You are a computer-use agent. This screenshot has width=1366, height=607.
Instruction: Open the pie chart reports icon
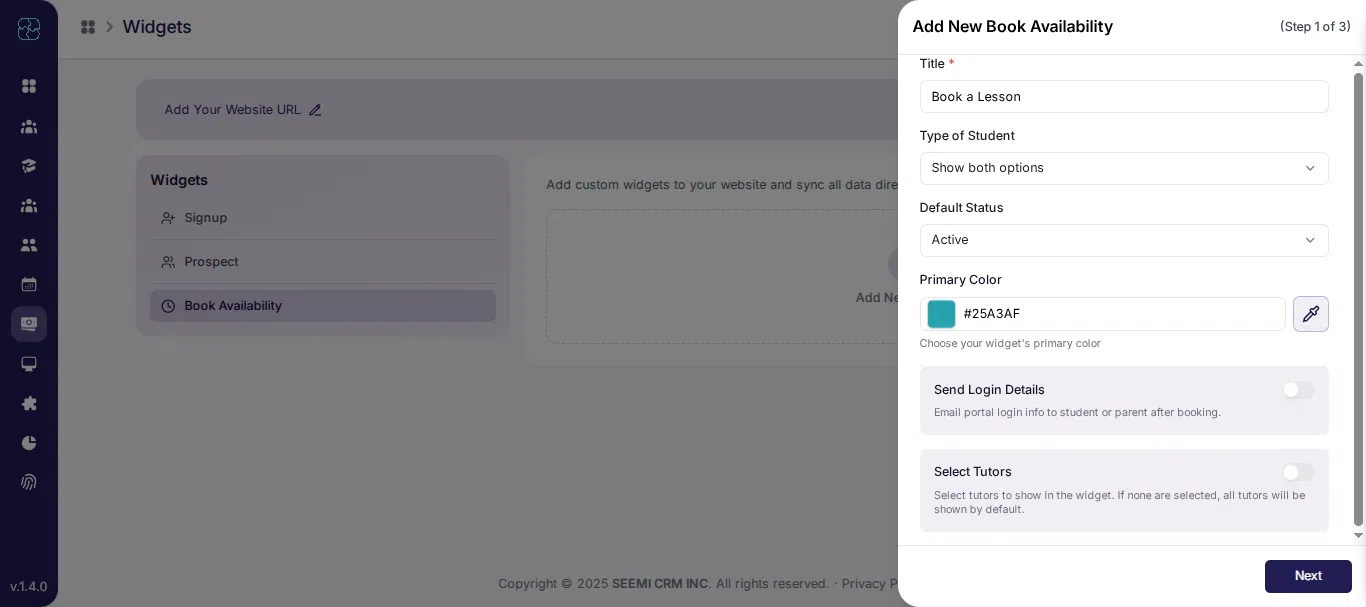[29, 442]
